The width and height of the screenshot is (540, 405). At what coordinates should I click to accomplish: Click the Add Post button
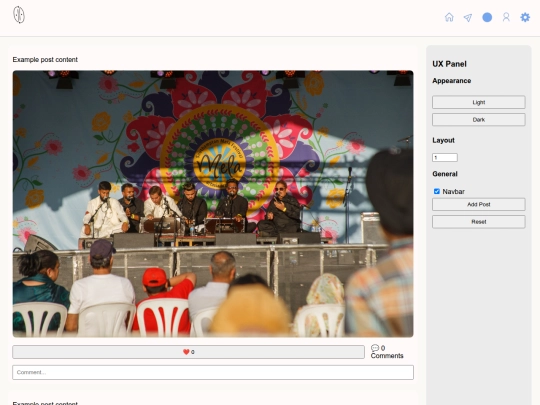click(x=479, y=204)
